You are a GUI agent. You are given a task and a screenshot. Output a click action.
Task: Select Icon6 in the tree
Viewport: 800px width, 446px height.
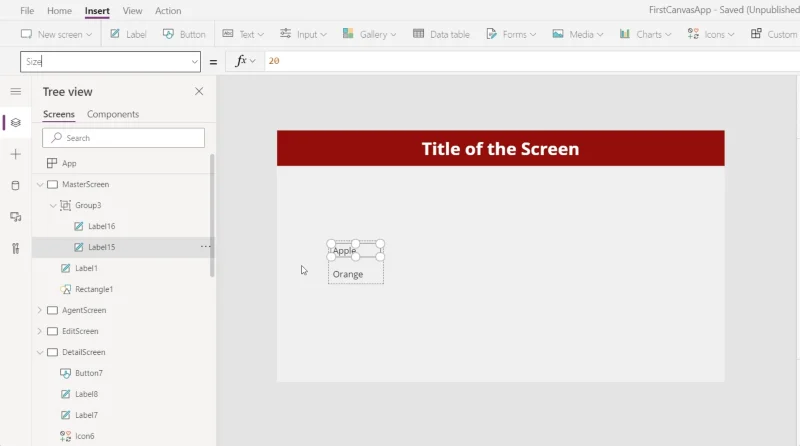(85, 436)
